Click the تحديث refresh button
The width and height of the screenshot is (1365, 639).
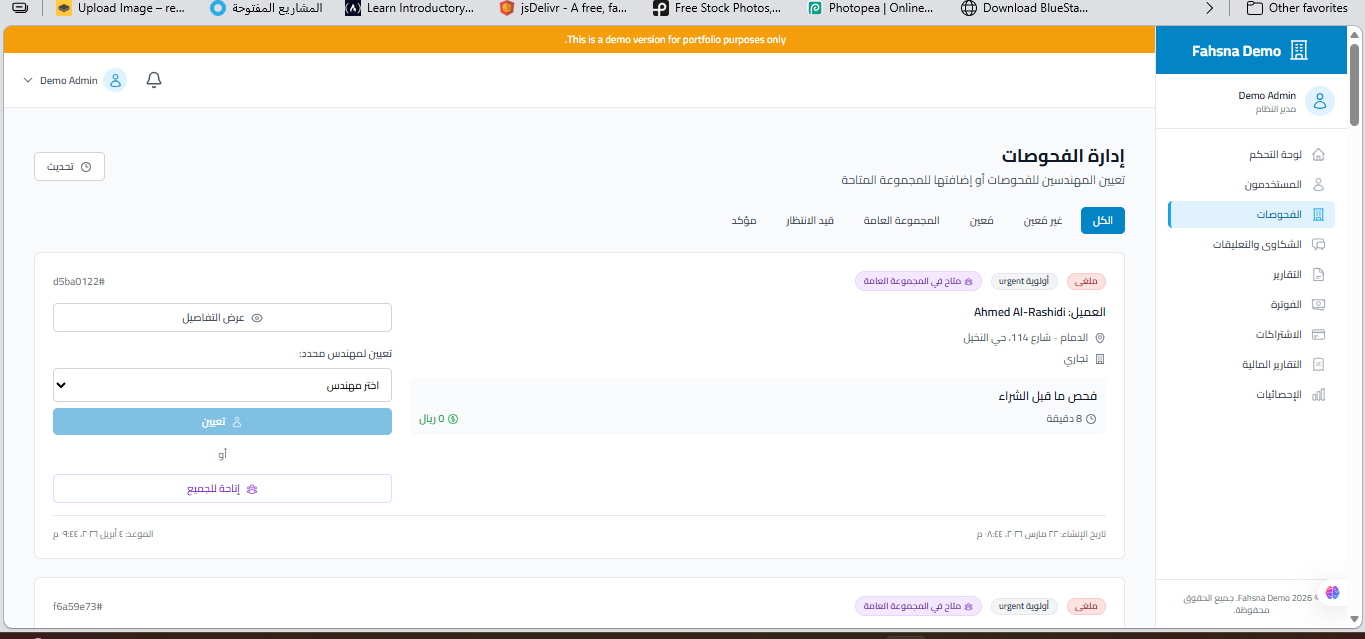[69, 167]
